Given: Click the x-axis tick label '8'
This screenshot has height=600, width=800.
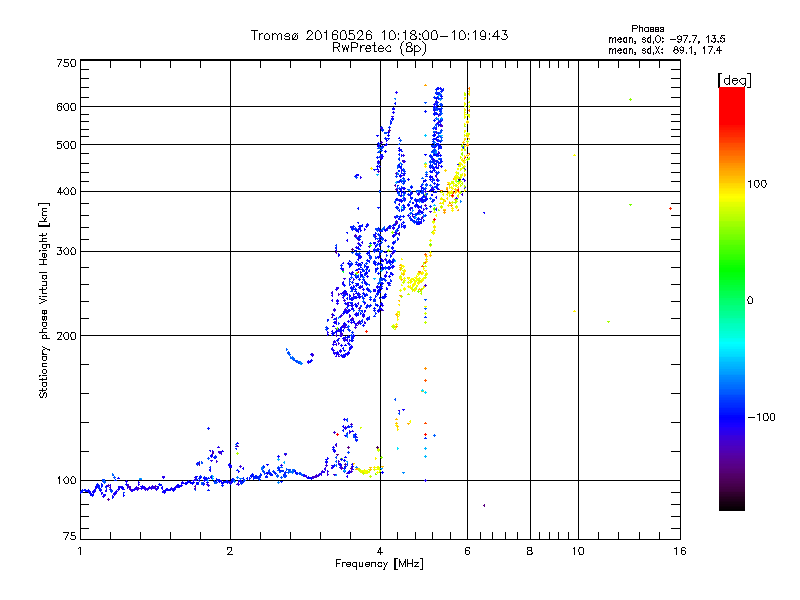Looking at the screenshot, I should [530, 551].
